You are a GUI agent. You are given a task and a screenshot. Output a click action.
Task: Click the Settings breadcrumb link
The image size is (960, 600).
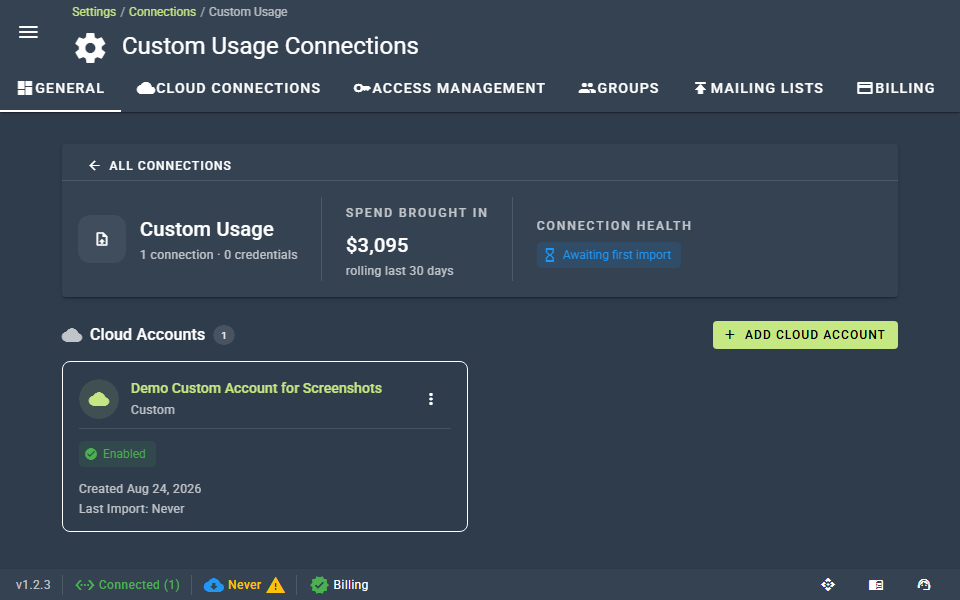tap(94, 12)
